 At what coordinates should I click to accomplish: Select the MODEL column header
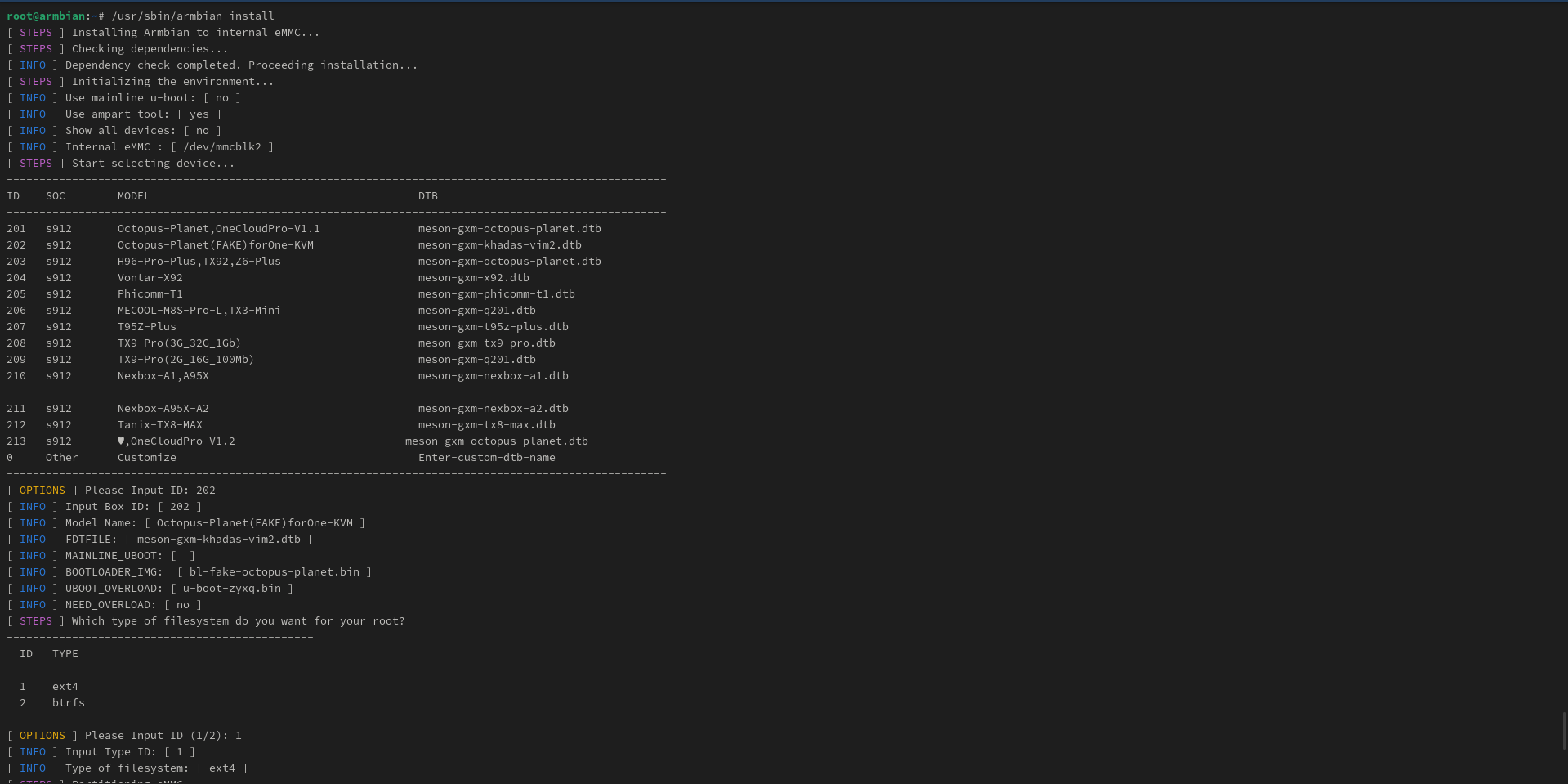133,195
